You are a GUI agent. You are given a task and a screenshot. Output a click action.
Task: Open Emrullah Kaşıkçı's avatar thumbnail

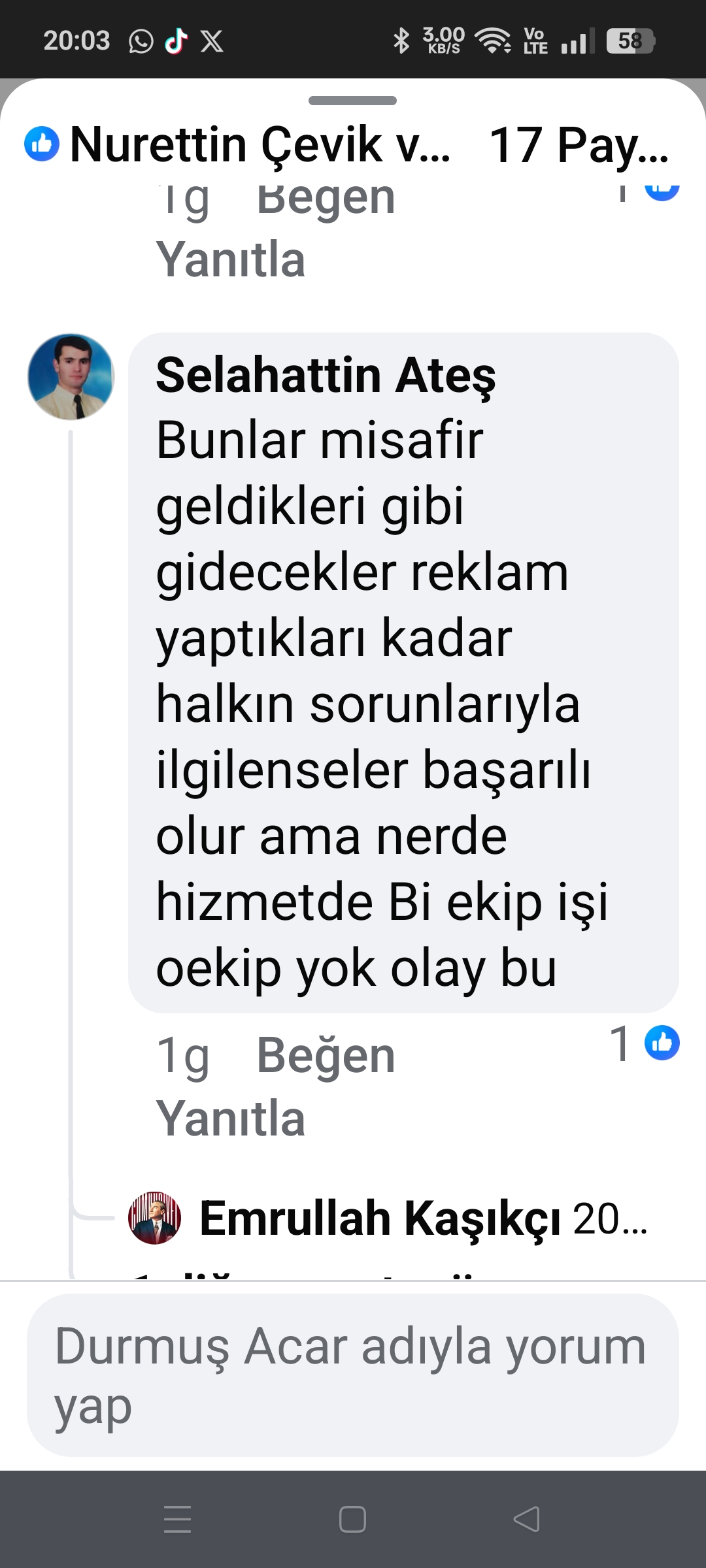[x=154, y=1218]
